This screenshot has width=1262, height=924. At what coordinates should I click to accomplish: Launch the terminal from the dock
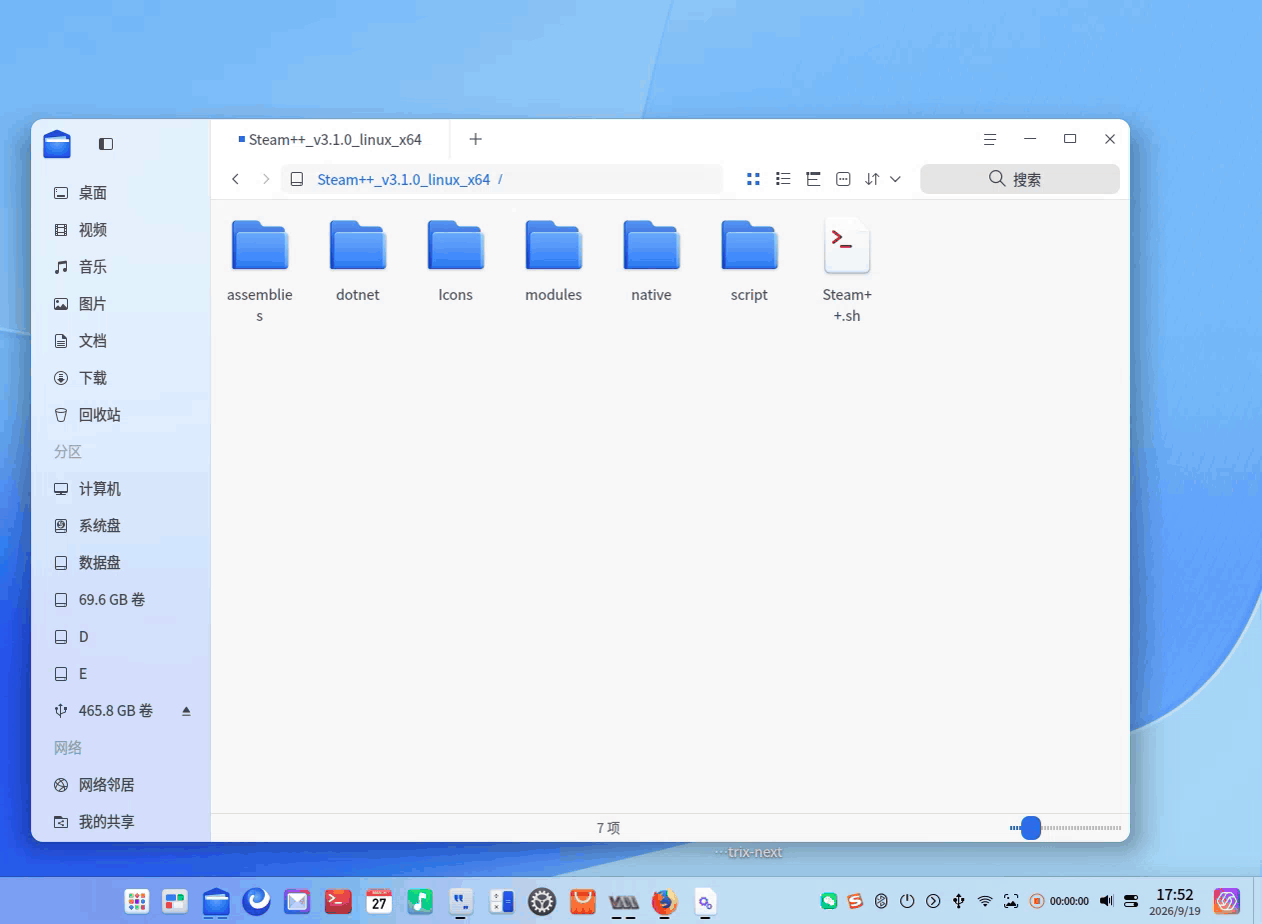[x=338, y=902]
